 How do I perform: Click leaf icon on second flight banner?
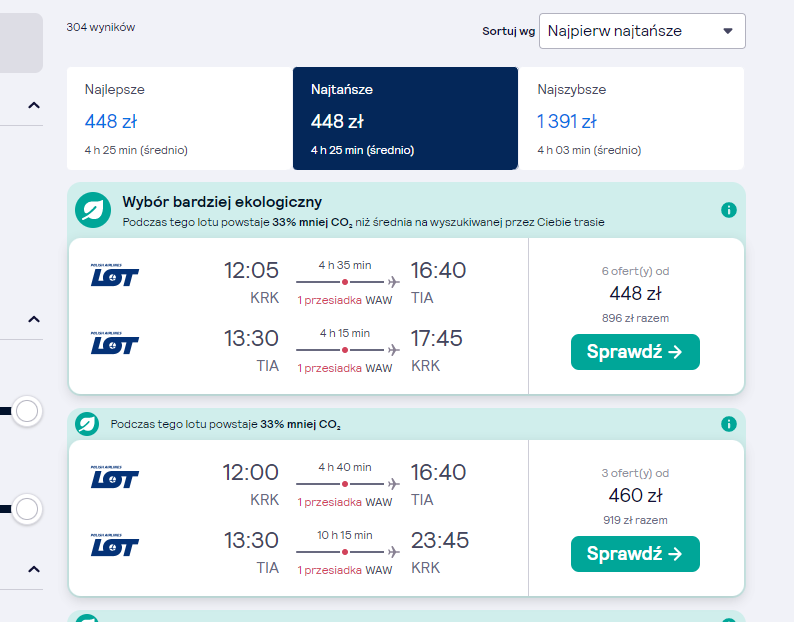click(x=87, y=424)
